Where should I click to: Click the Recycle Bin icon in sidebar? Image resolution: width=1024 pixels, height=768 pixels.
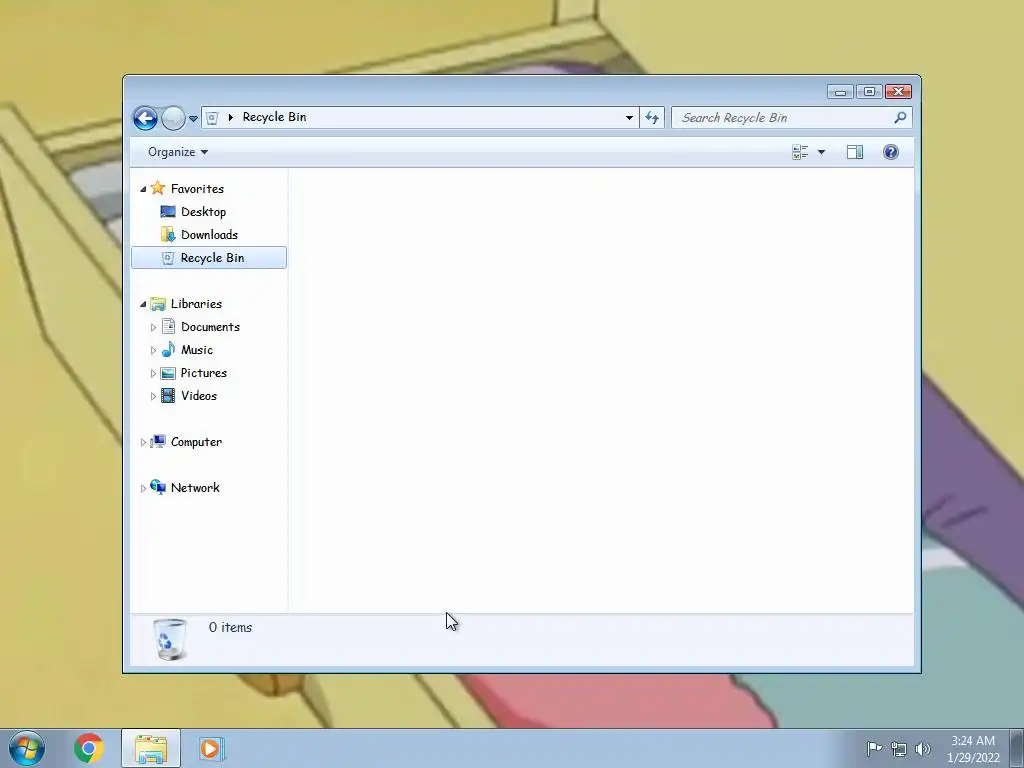[x=168, y=258]
